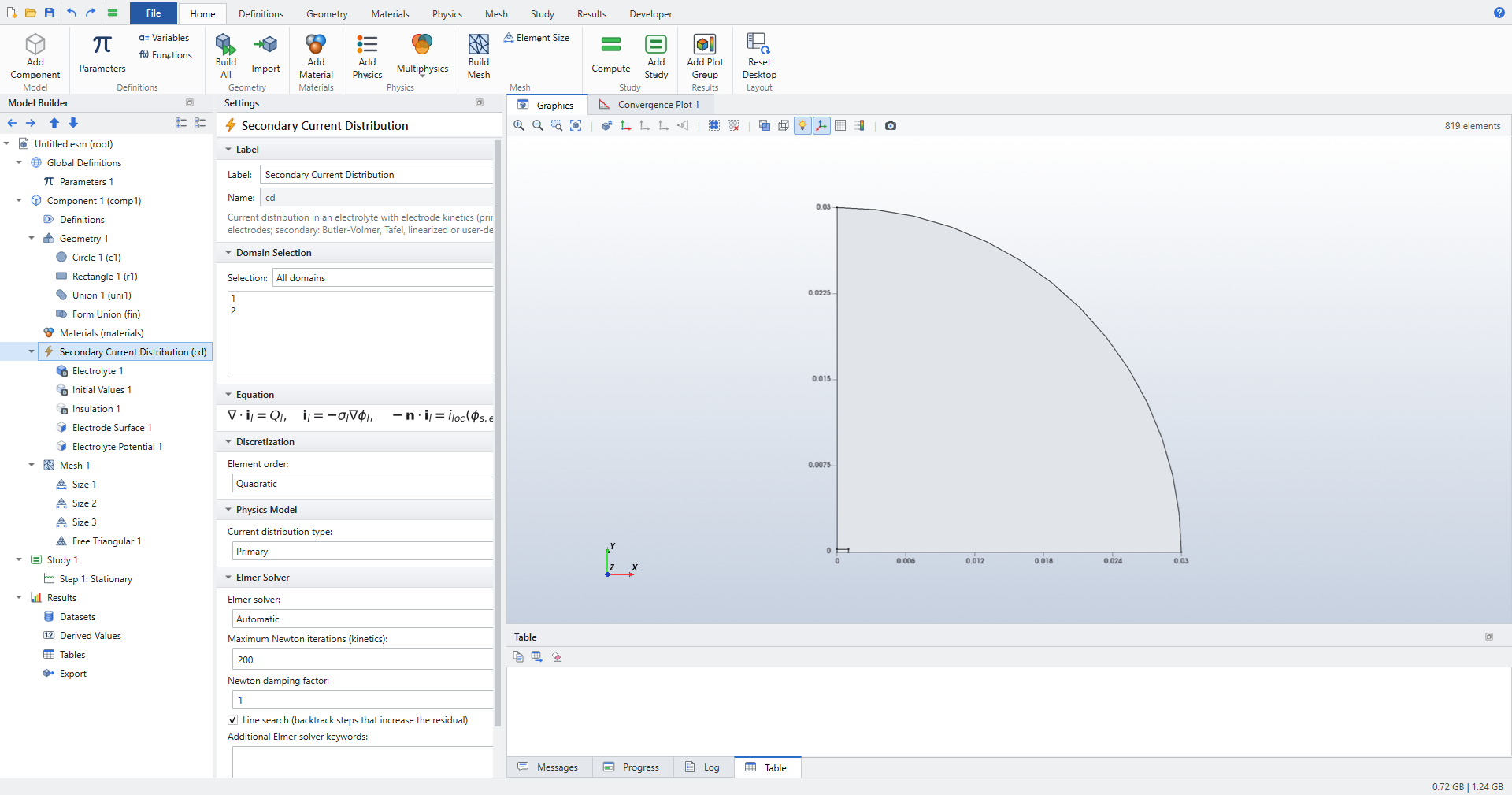Viewport: 1512px width, 795px height.
Task: Click the Zoom Out graphics icon
Action: [x=538, y=126]
